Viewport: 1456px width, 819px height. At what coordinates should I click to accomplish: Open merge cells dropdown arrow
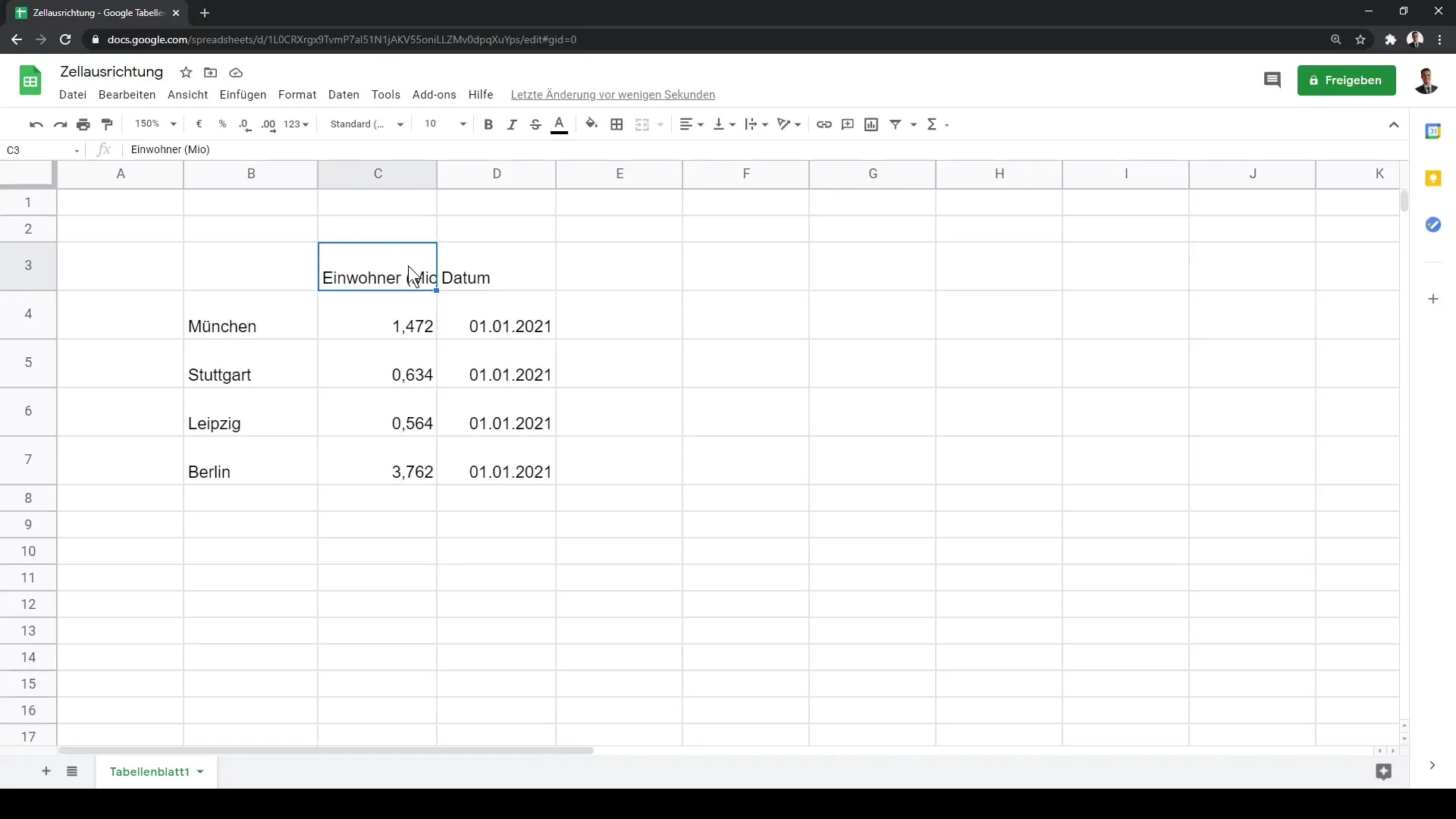661,124
